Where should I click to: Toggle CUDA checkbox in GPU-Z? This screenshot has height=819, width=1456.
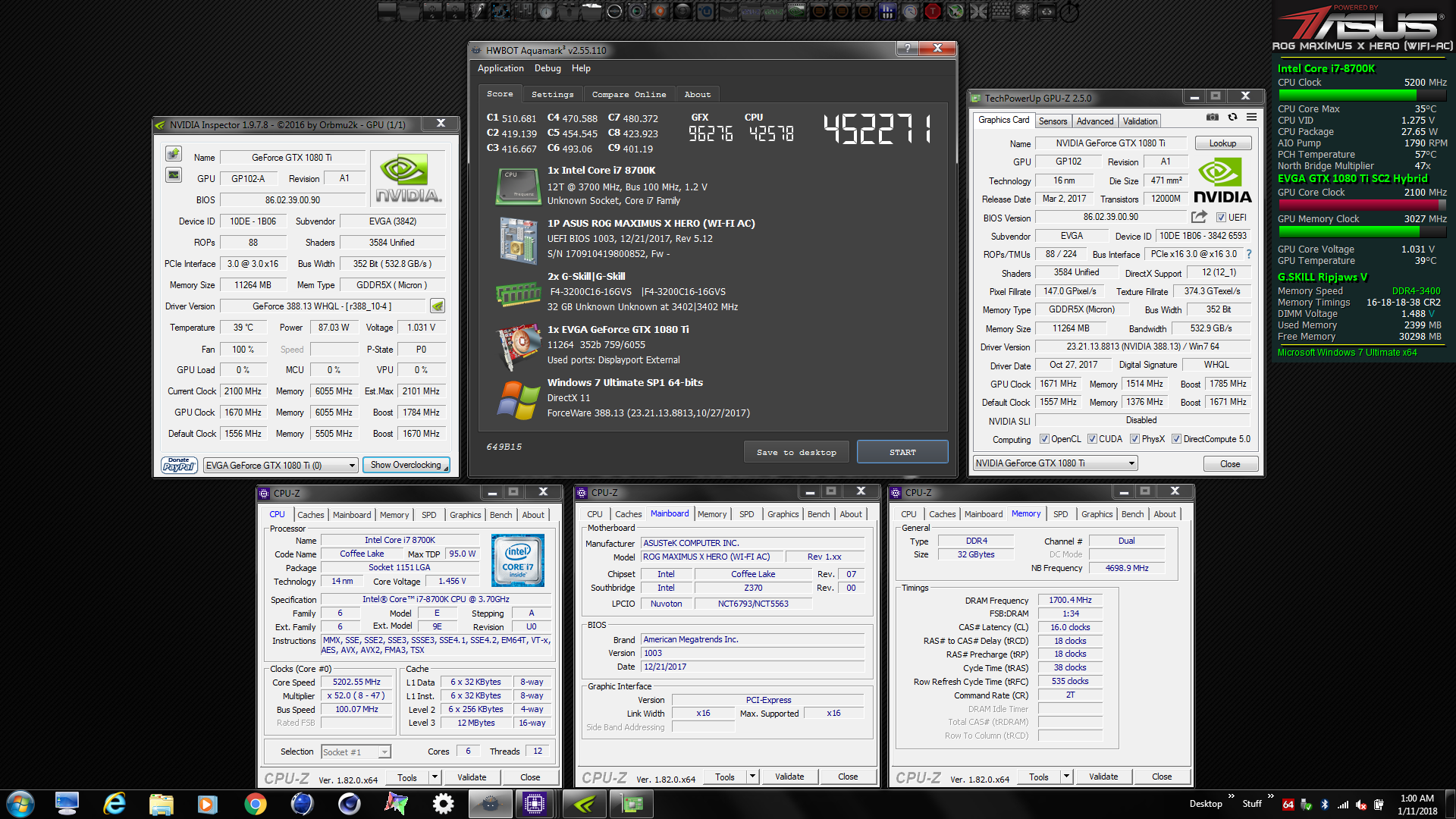pyautogui.click(x=1092, y=439)
